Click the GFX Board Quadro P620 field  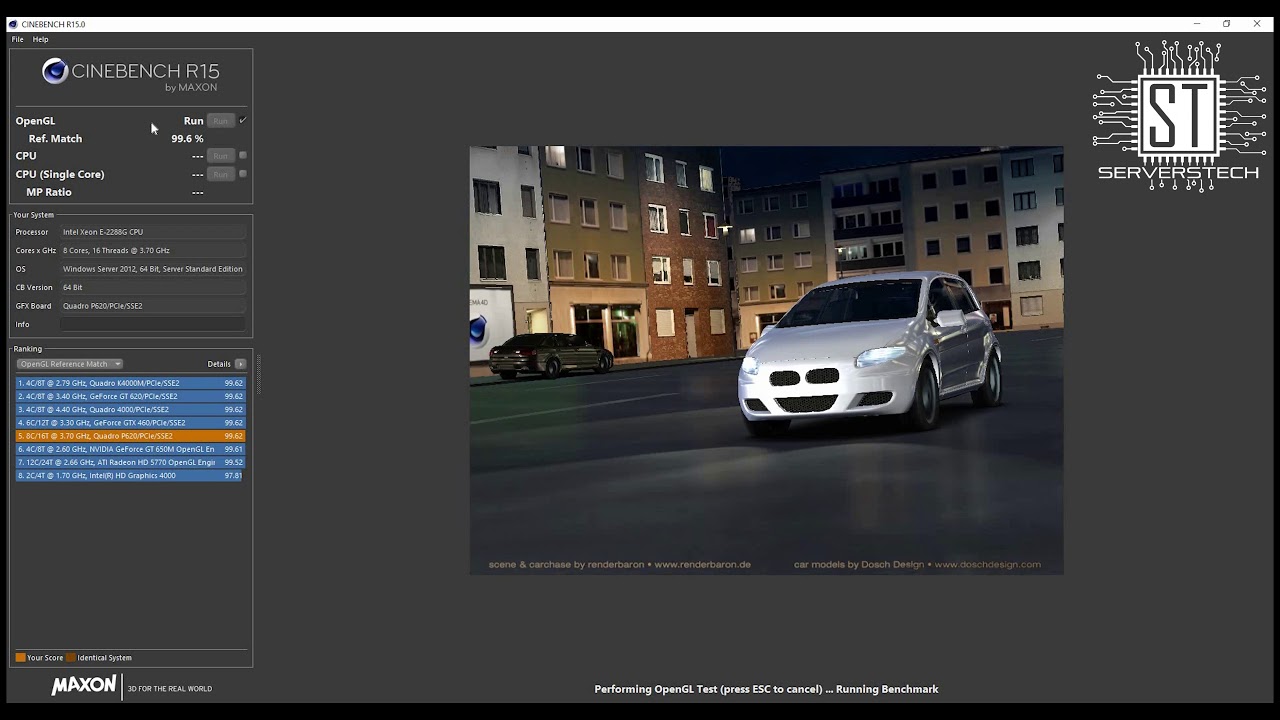pyautogui.click(x=152, y=306)
